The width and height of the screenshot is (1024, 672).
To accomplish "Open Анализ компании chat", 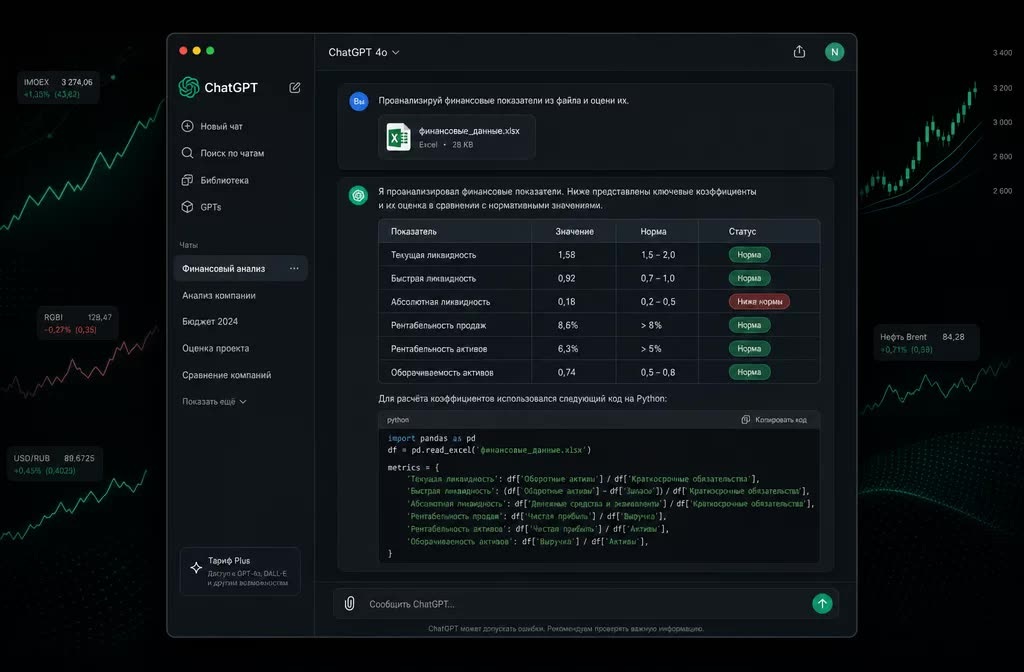I will [x=219, y=295].
